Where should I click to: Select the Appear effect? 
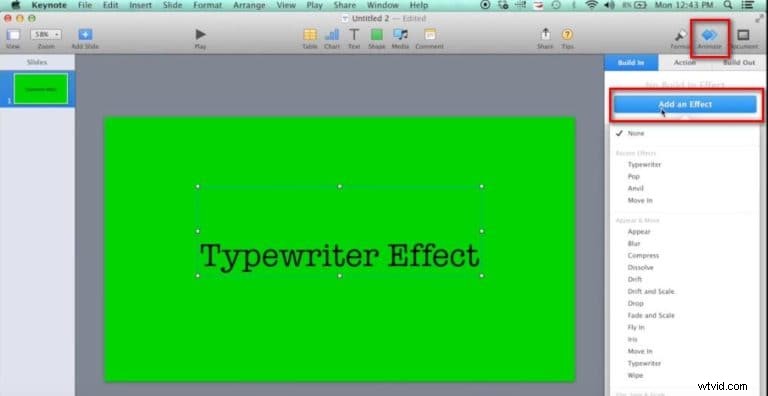coord(639,232)
